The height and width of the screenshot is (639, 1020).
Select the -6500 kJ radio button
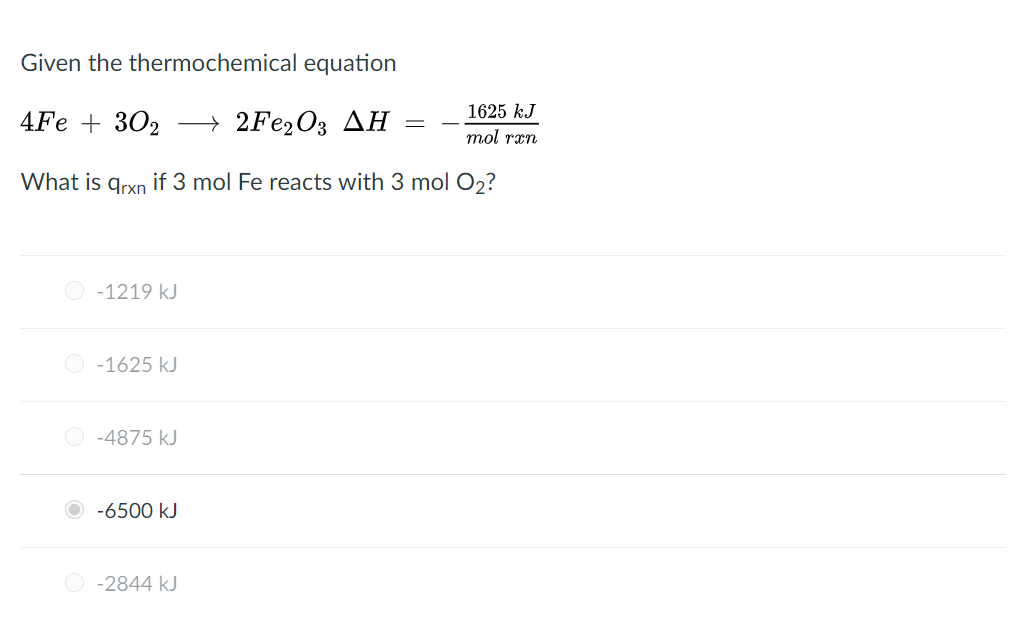click(x=74, y=510)
